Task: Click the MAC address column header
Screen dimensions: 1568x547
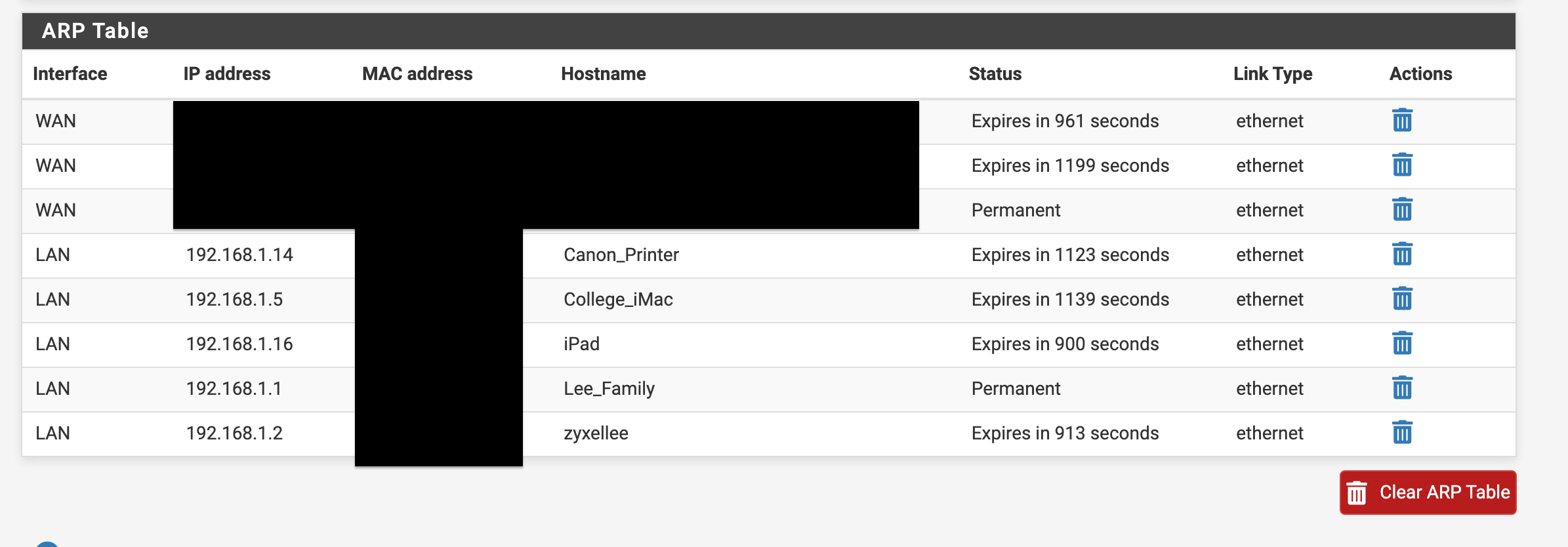Action: coord(417,73)
